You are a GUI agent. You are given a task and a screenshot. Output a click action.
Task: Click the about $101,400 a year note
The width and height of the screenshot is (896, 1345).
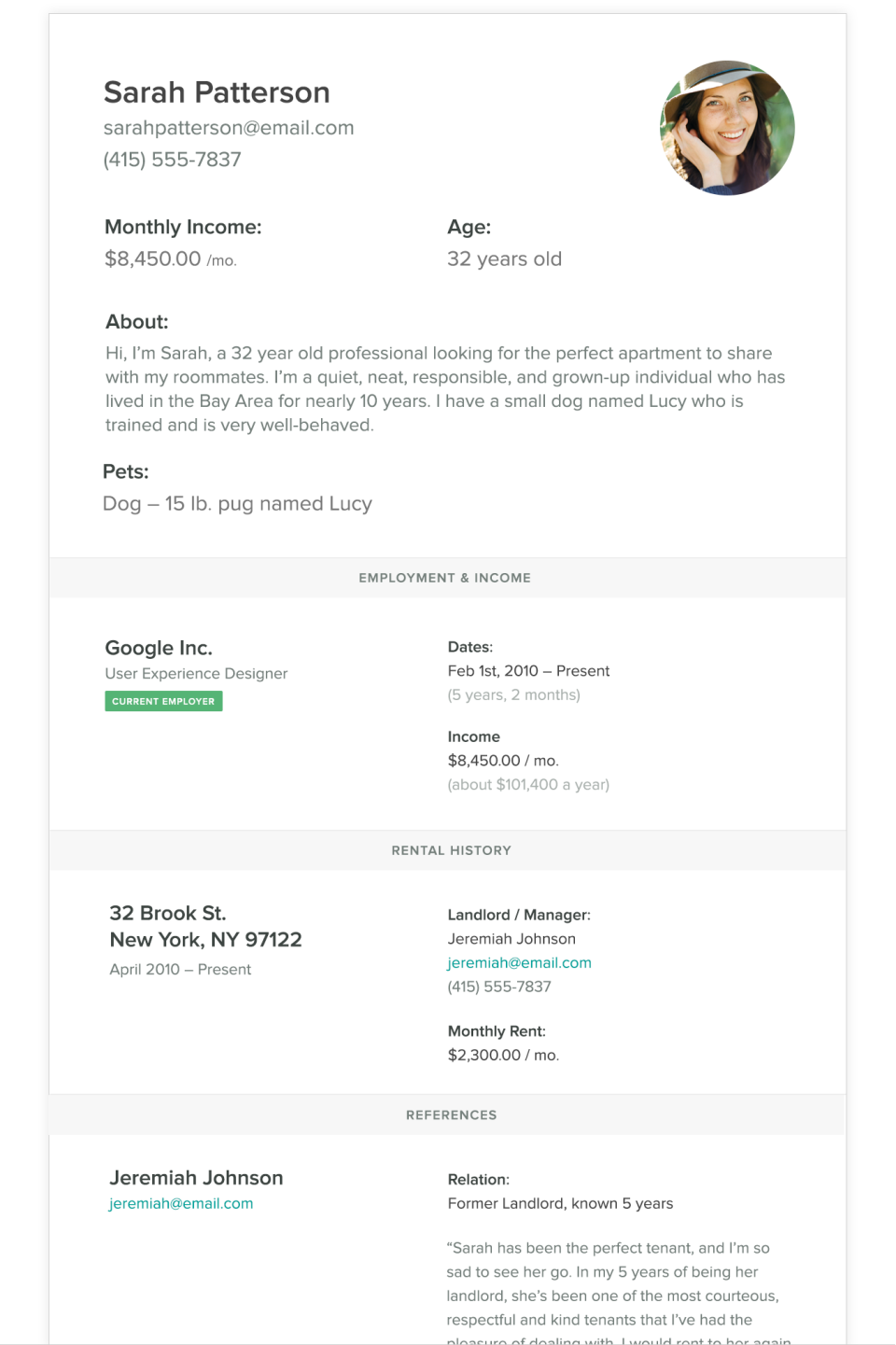tap(528, 785)
